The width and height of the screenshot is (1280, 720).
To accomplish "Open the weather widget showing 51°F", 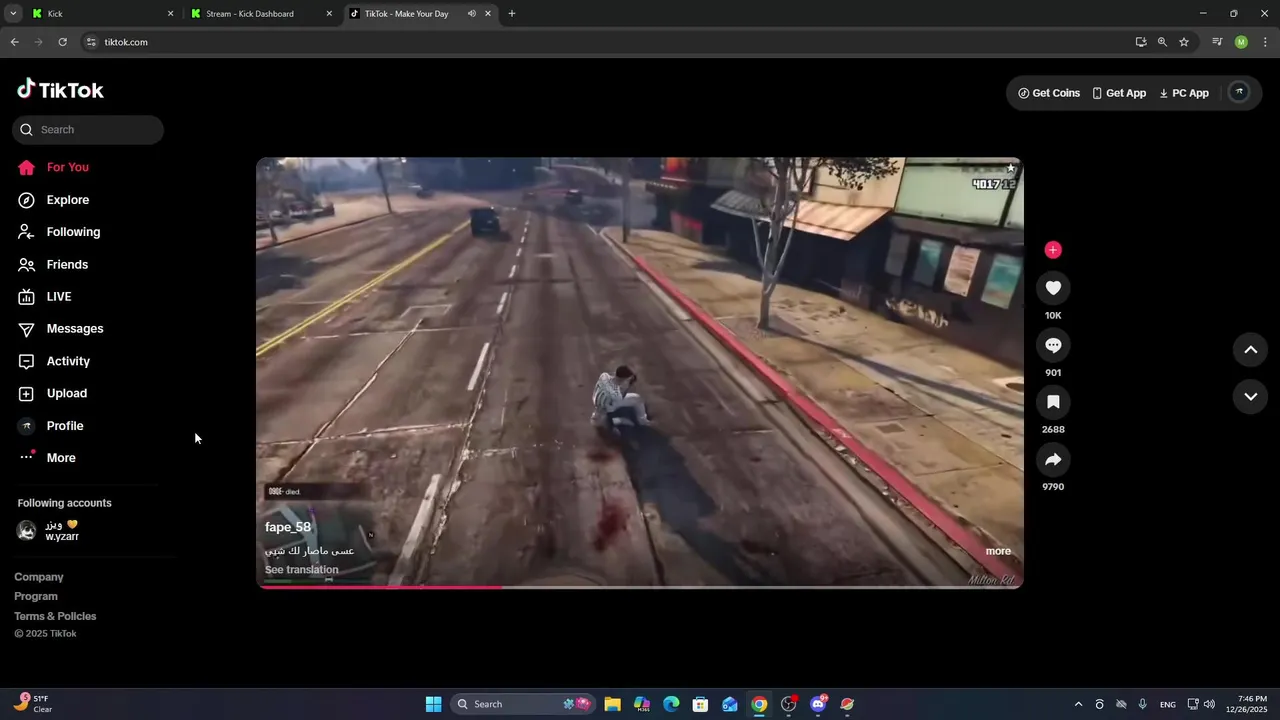I will click(32, 704).
